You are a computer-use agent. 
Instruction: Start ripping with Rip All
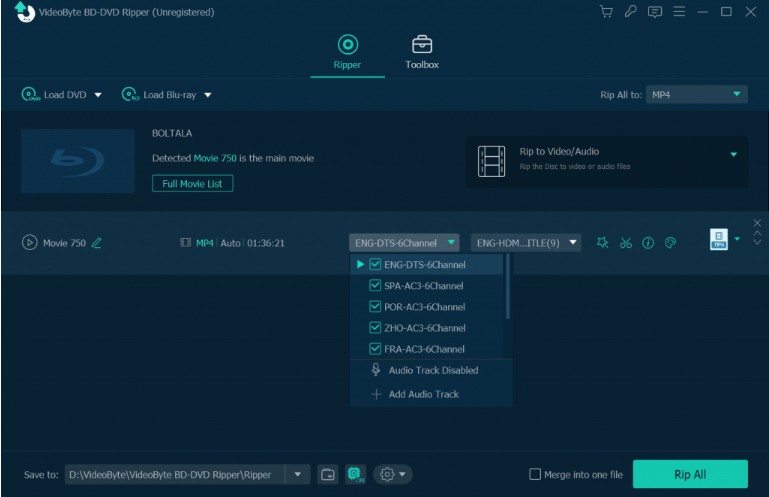(690, 474)
